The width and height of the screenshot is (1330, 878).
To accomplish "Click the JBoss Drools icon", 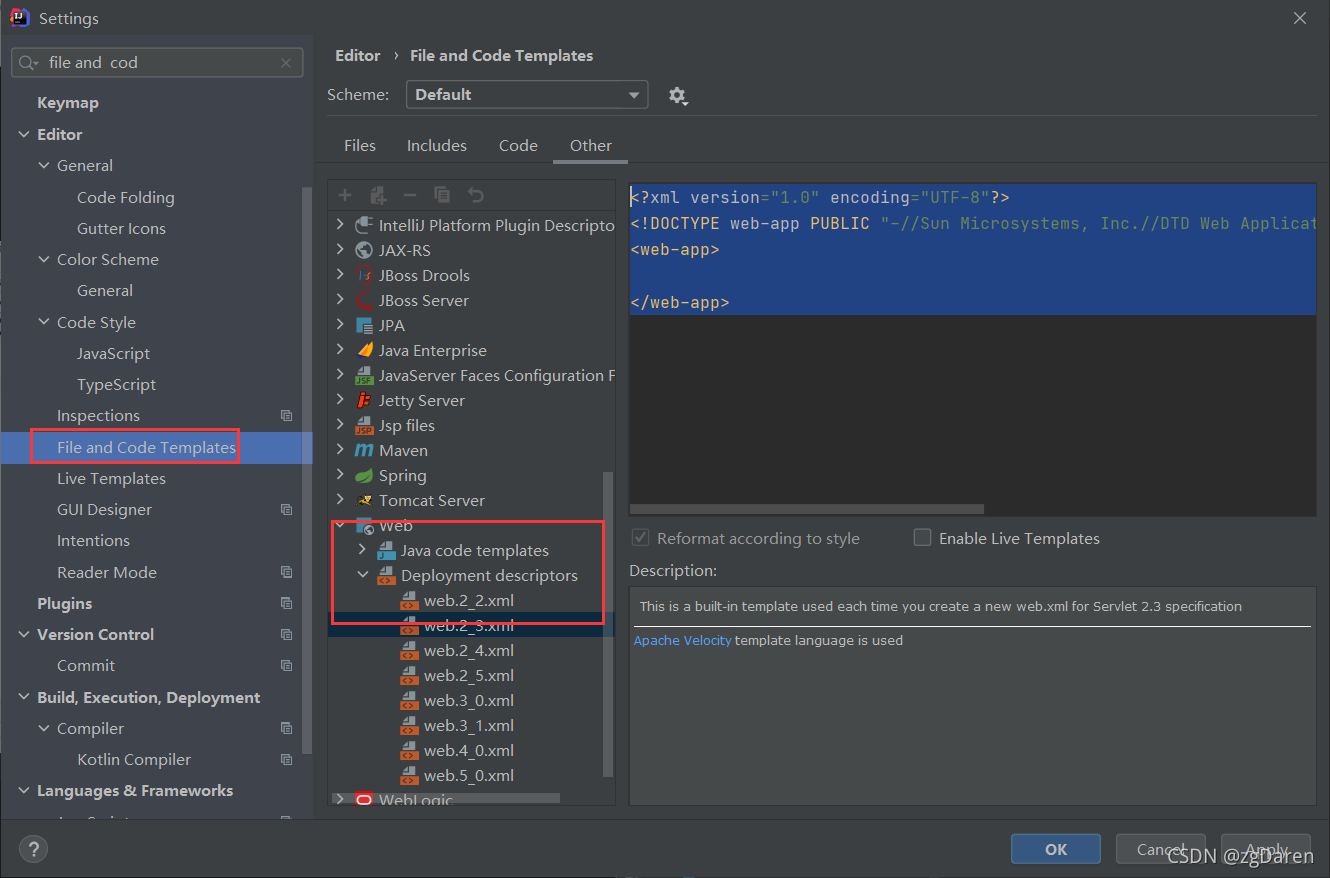I will [364, 275].
